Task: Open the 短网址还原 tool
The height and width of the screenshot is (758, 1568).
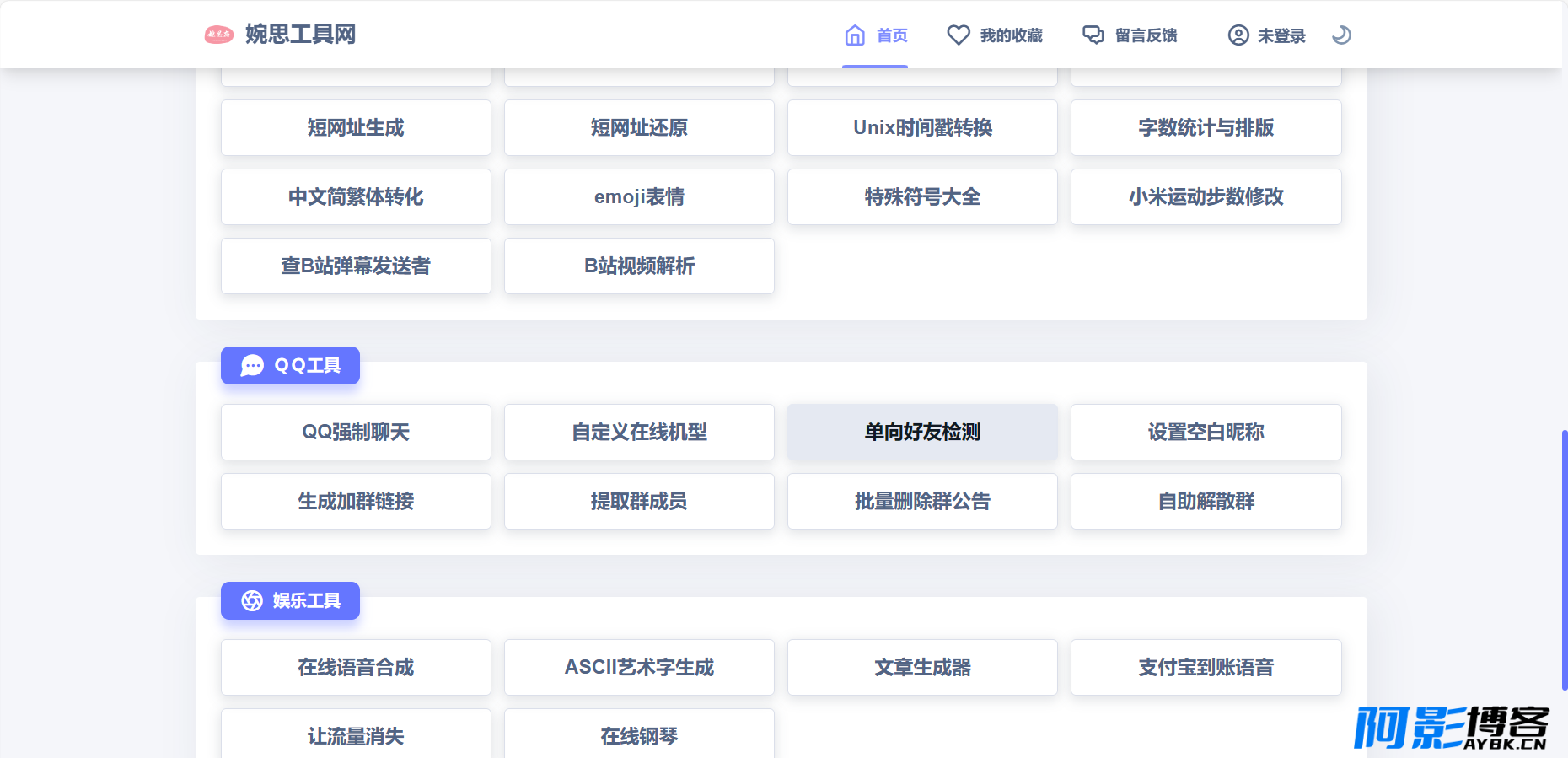Action: pos(639,127)
